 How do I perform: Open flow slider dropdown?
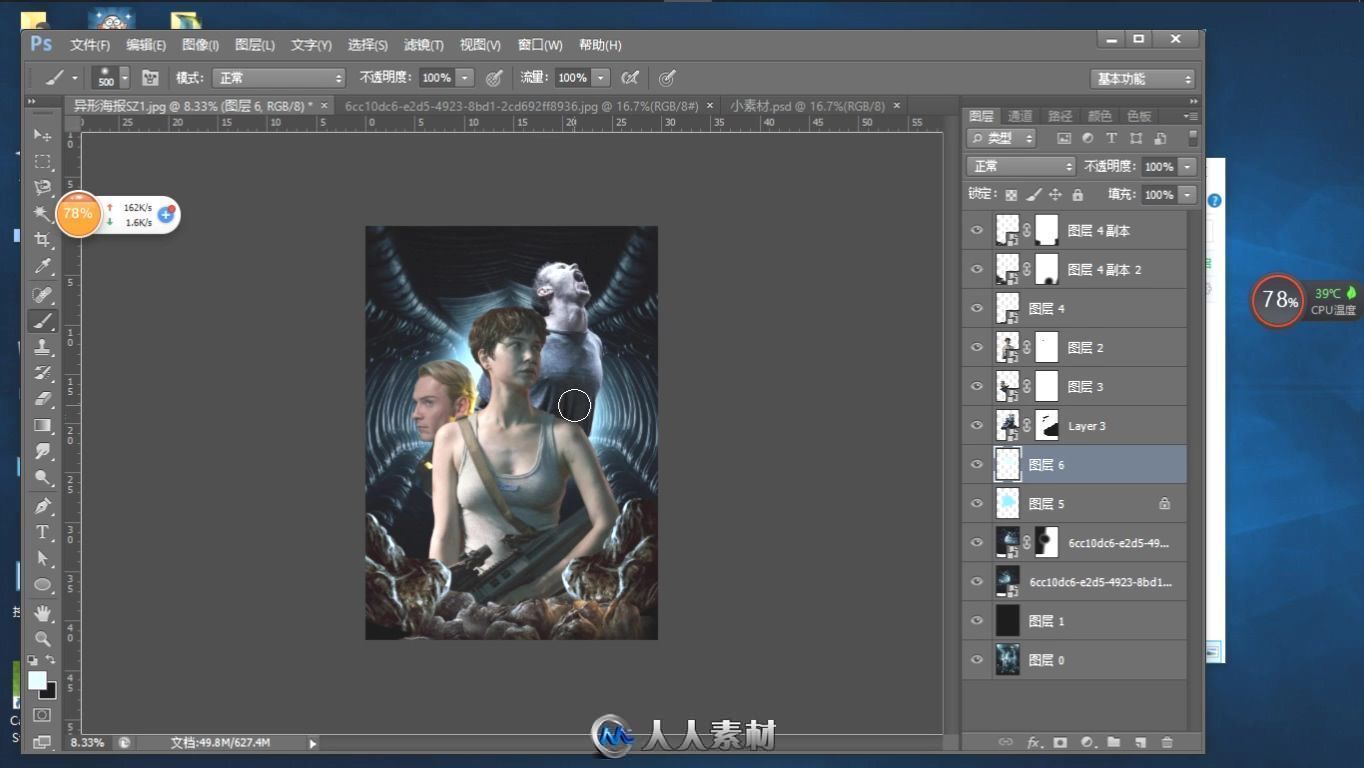pos(601,77)
